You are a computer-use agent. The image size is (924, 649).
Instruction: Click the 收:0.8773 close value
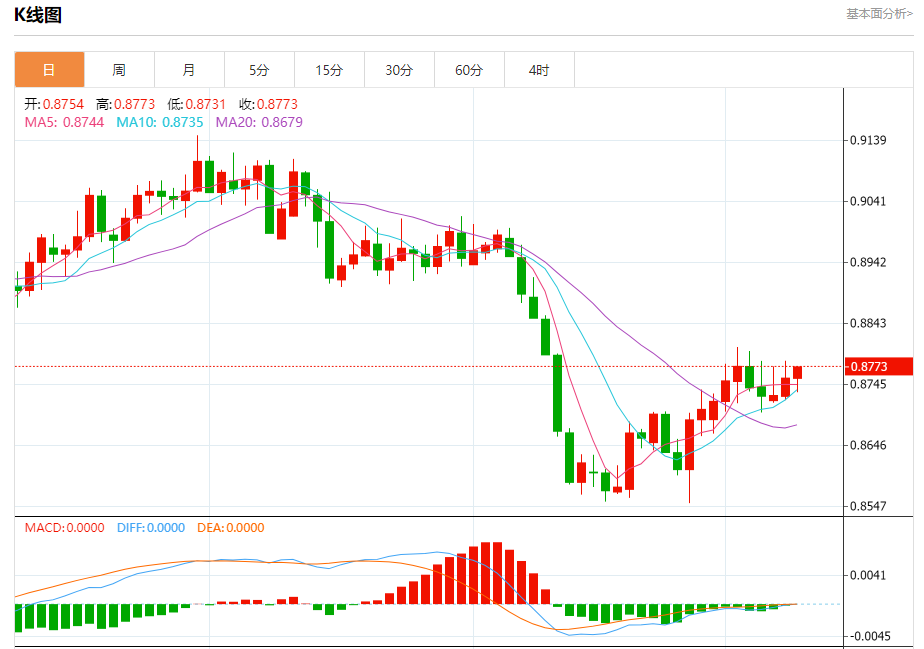(x=268, y=104)
